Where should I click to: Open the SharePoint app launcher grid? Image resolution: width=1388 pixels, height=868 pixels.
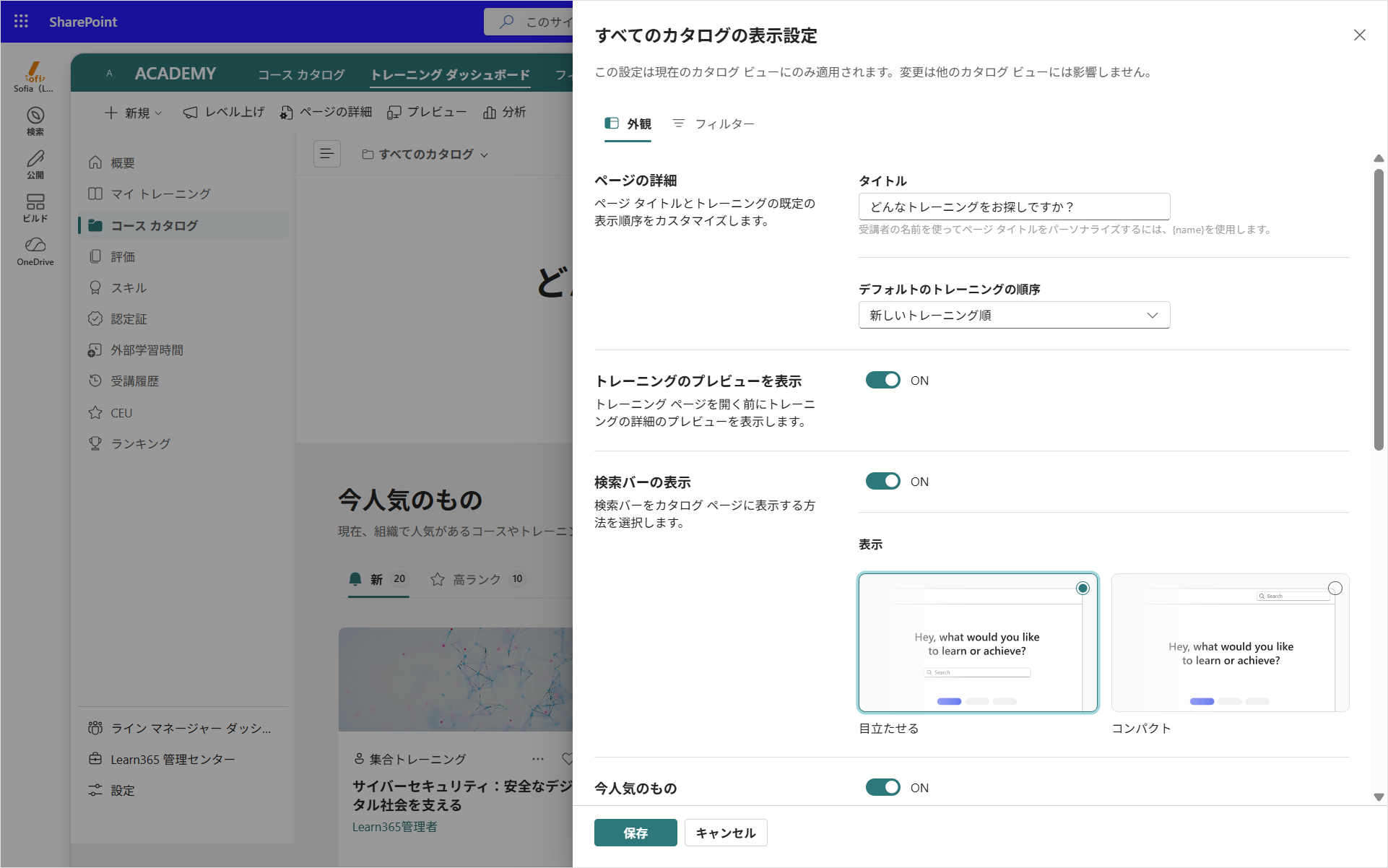tap(21, 22)
